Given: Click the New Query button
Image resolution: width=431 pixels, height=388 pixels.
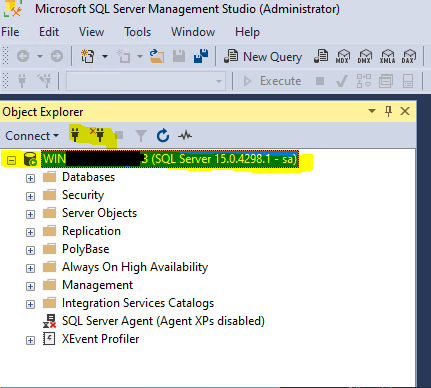Looking at the screenshot, I should point(263,56).
